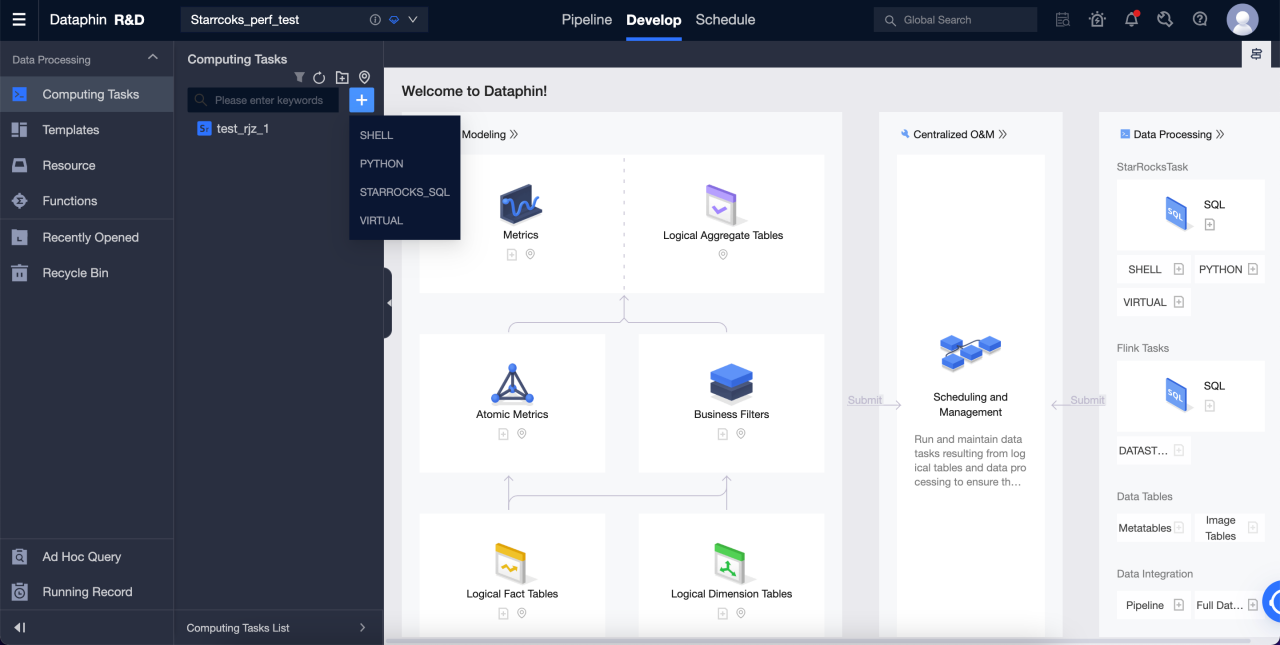The width and height of the screenshot is (1280, 645).
Task: Click the blue plus button to create task
Action: pyautogui.click(x=361, y=99)
